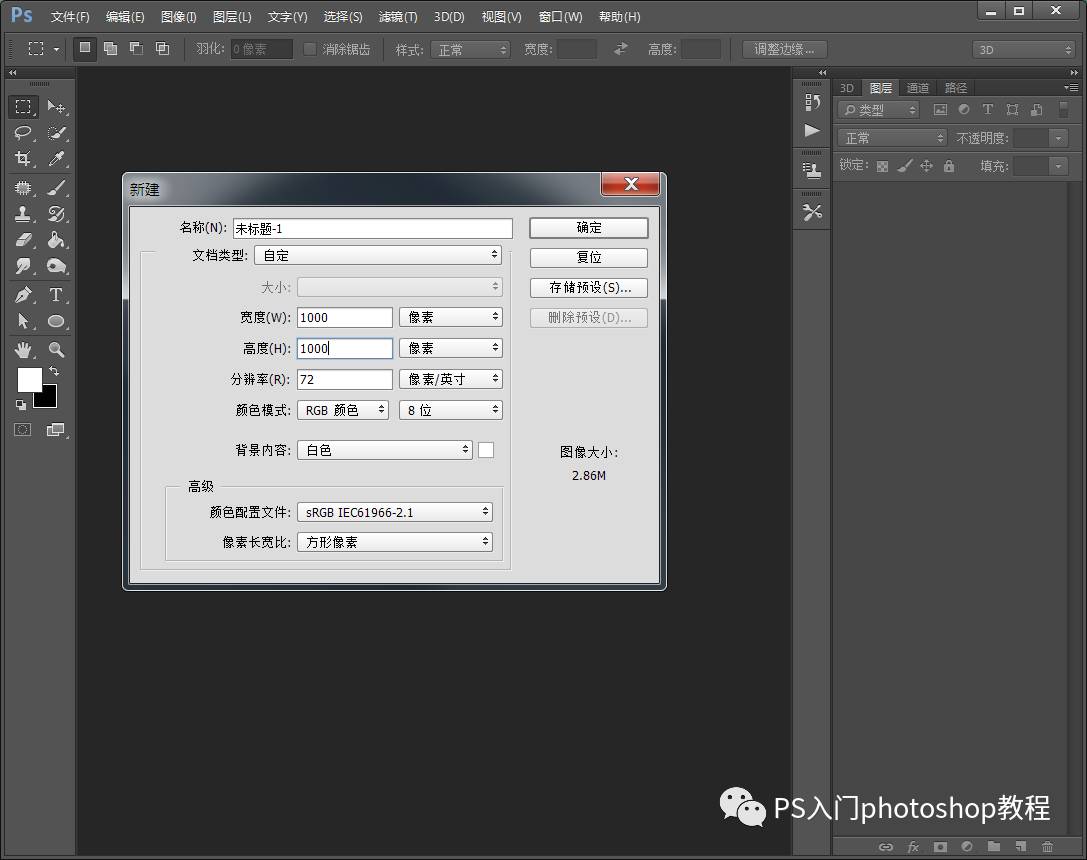This screenshot has height=860, width=1087.
Task: Choose Subtract from Selection mode
Action: [x=137, y=49]
